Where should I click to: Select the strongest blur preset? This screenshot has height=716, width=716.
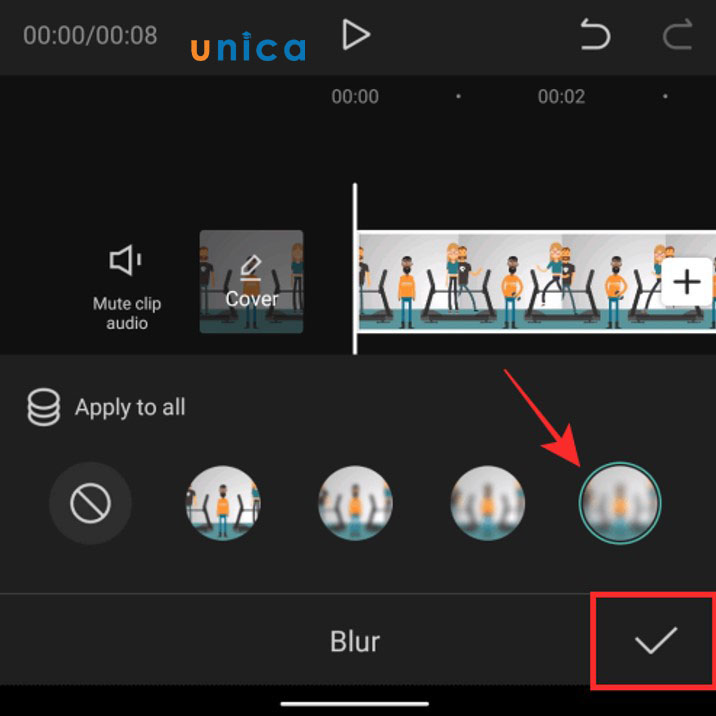620,503
